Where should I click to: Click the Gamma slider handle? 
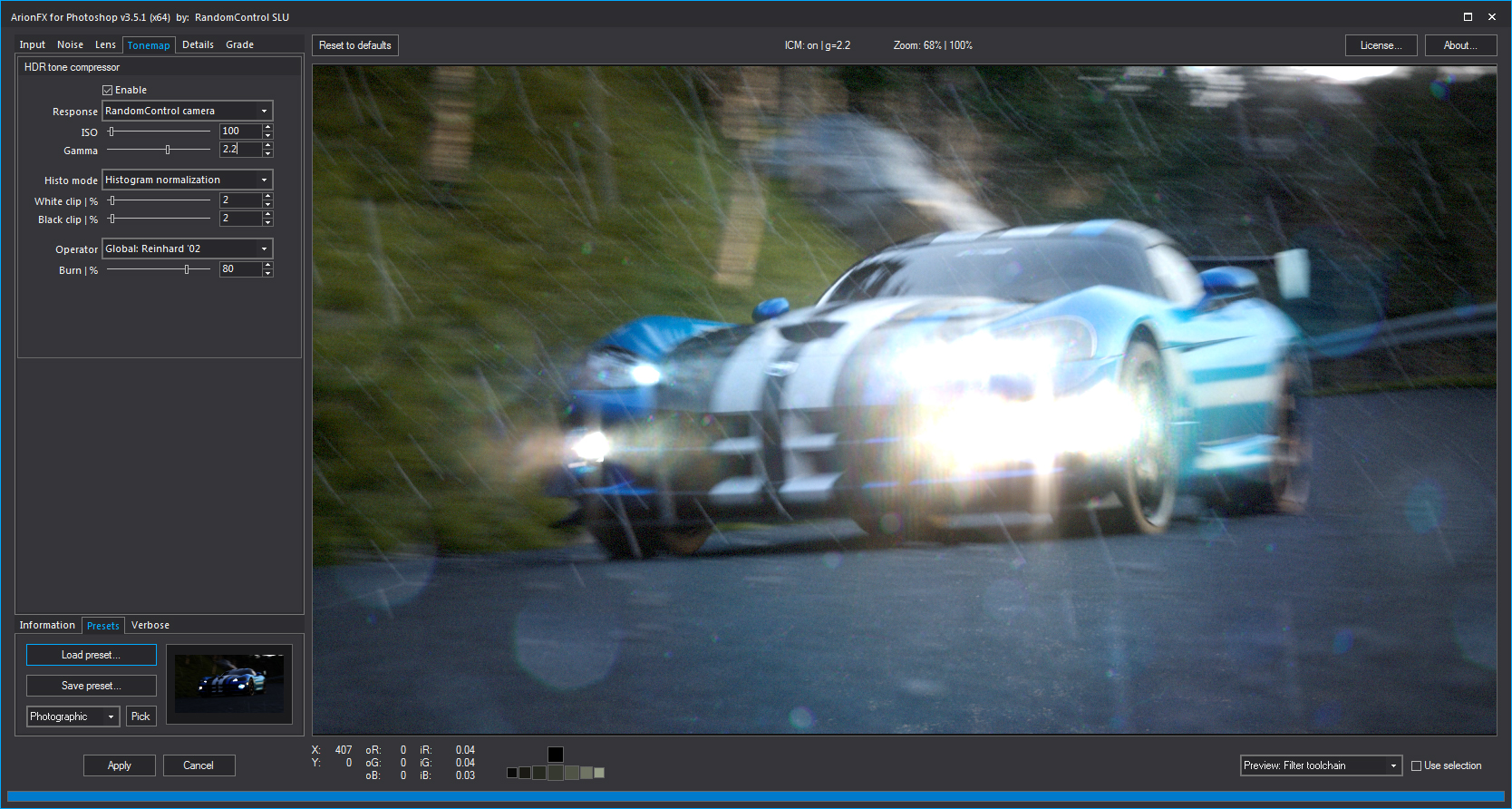168,150
